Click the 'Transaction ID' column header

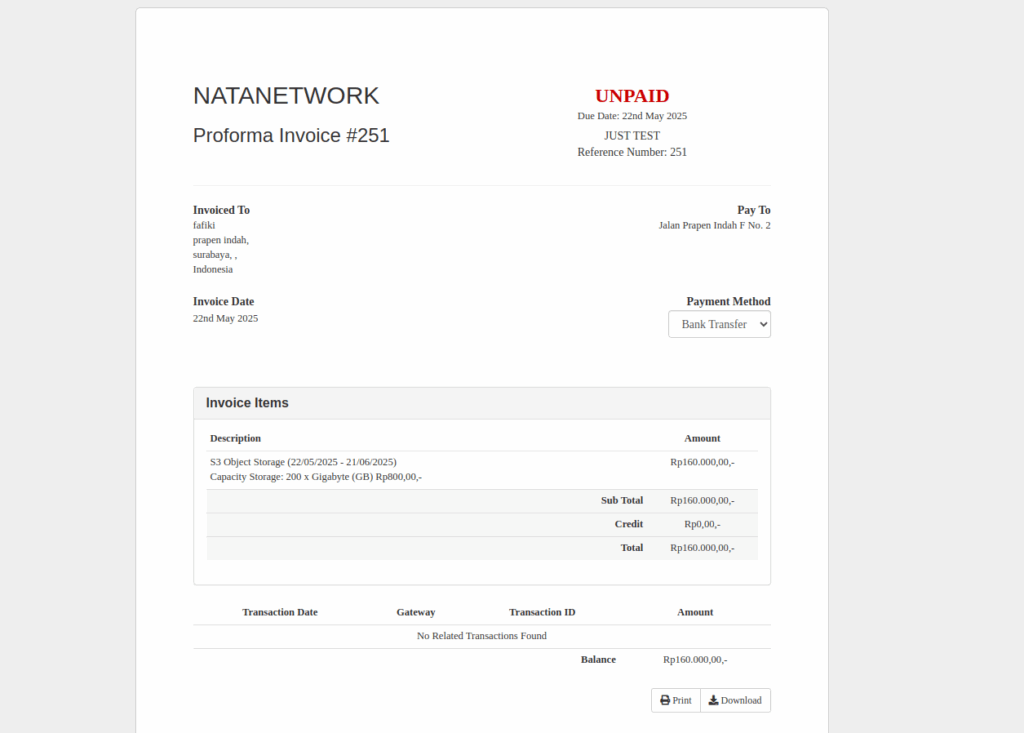click(542, 612)
